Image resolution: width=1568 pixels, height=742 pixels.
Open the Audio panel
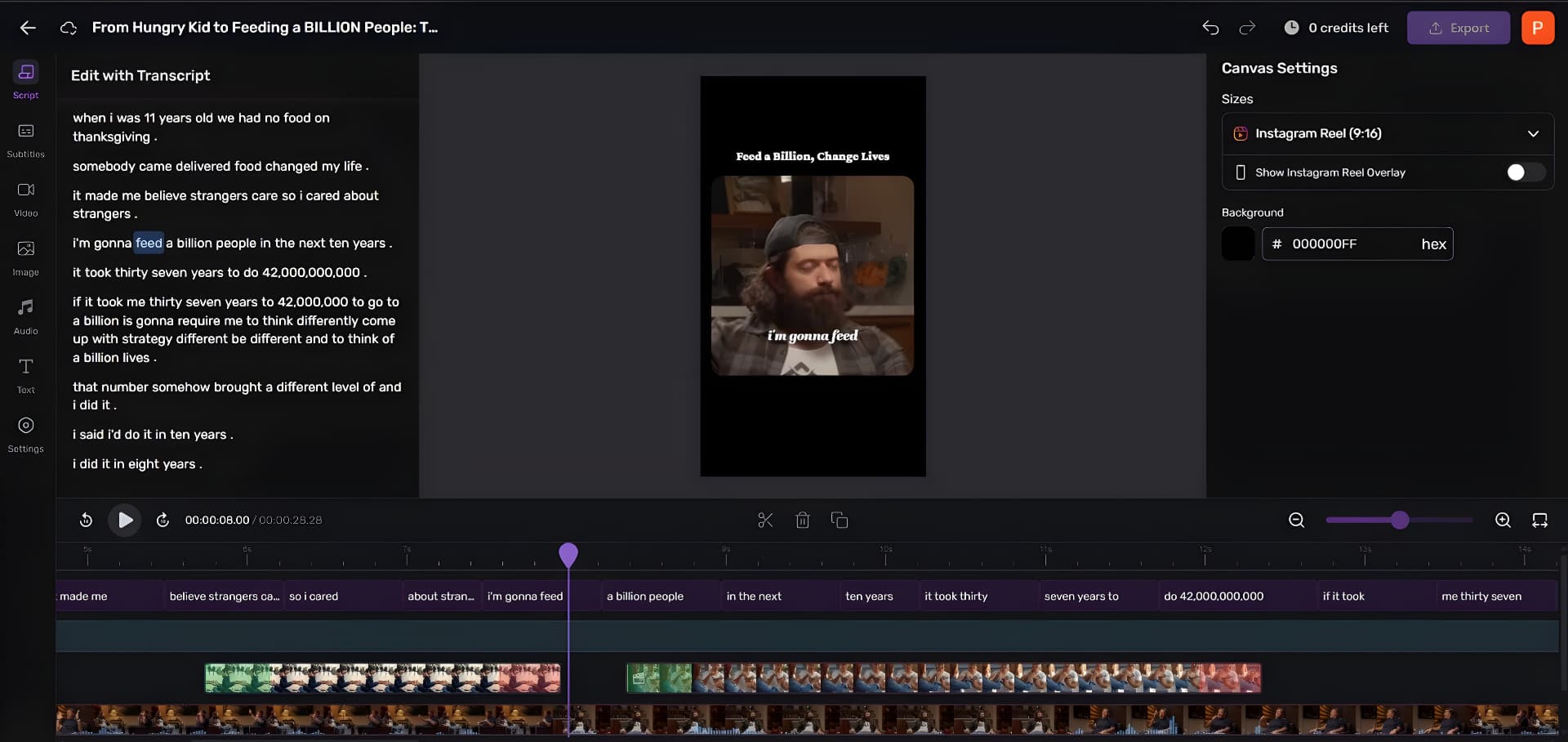25,315
